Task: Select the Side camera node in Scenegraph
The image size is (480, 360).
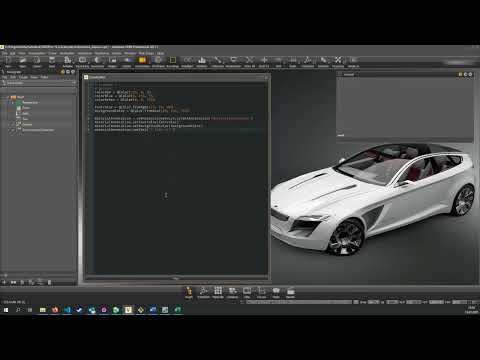Action: pyautogui.click(x=25, y=113)
